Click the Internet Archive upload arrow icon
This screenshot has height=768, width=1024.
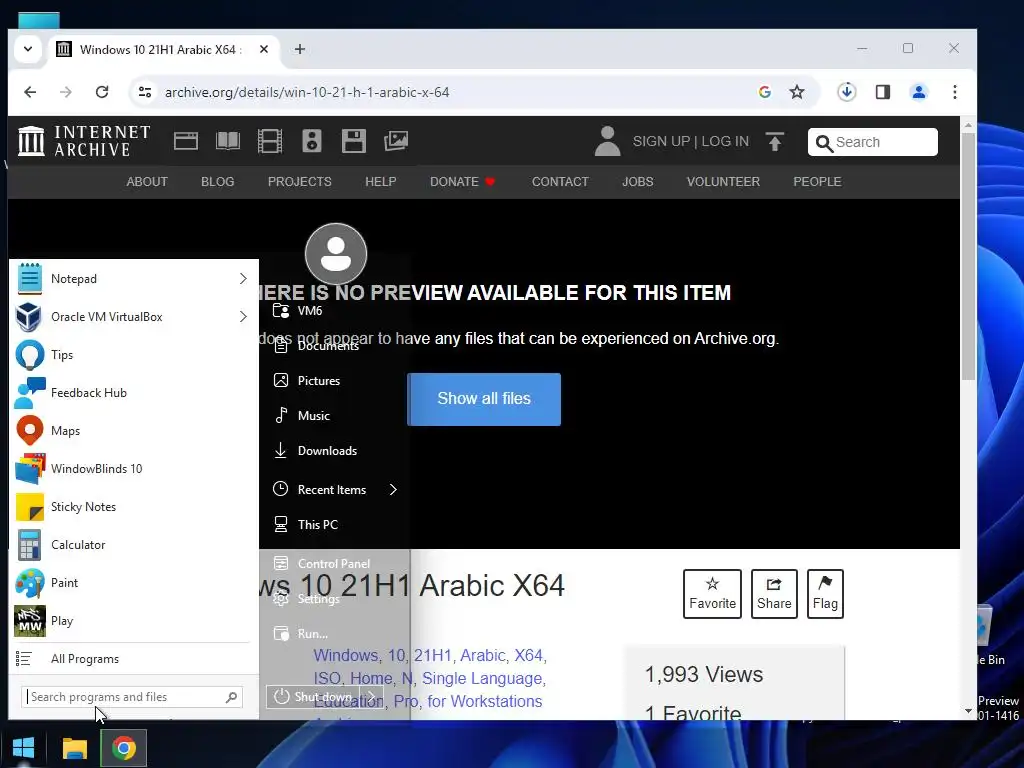[775, 141]
